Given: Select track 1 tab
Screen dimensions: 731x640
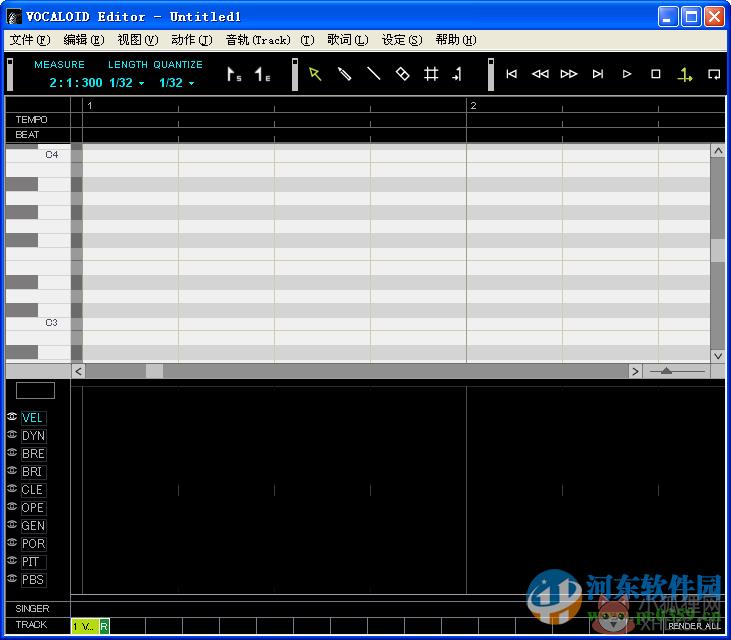Looking at the screenshot, I should [x=85, y=626].
